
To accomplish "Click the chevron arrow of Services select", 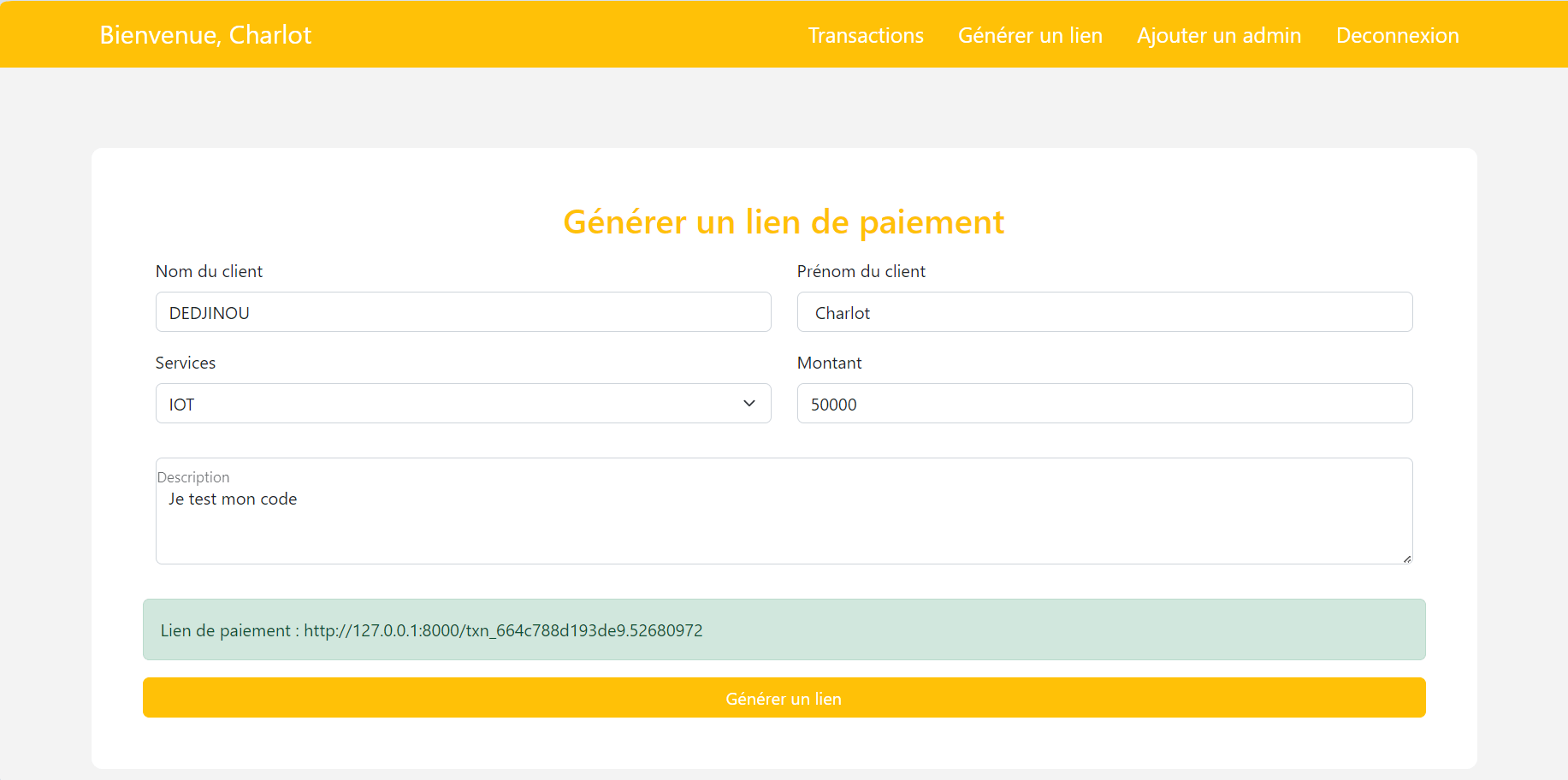I will click(x=749, y=404).
